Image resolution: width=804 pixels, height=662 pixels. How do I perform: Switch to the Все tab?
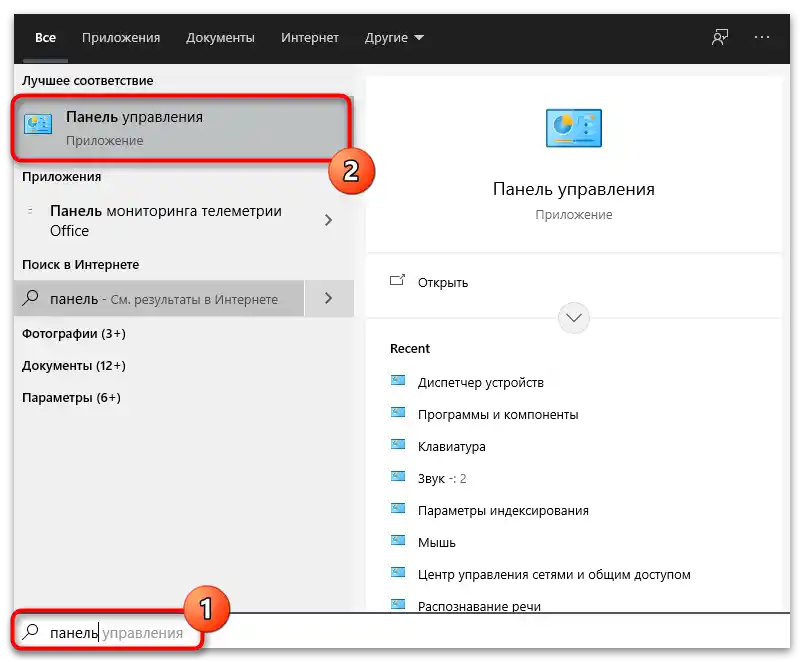(45, 37)
